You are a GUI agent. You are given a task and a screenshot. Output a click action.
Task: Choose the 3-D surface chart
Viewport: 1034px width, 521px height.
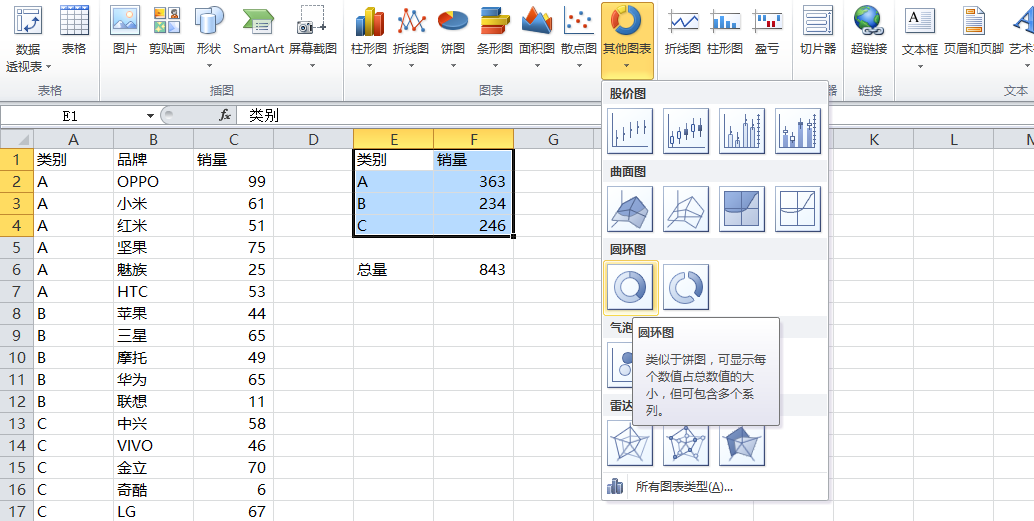[x=630, y=209]
